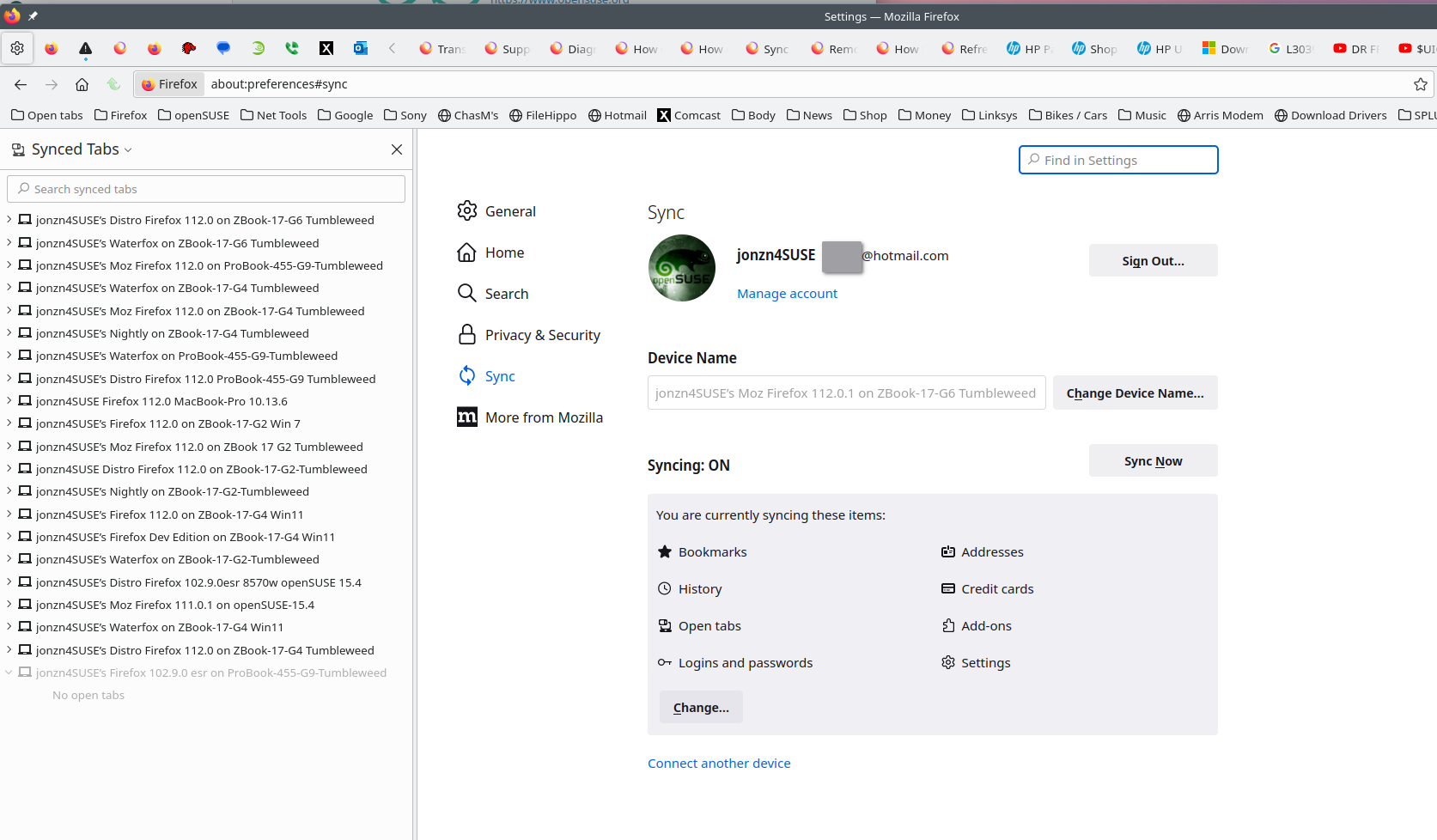Click the pin icon in the title bar
1437x840 pixels.
point(33,15)
